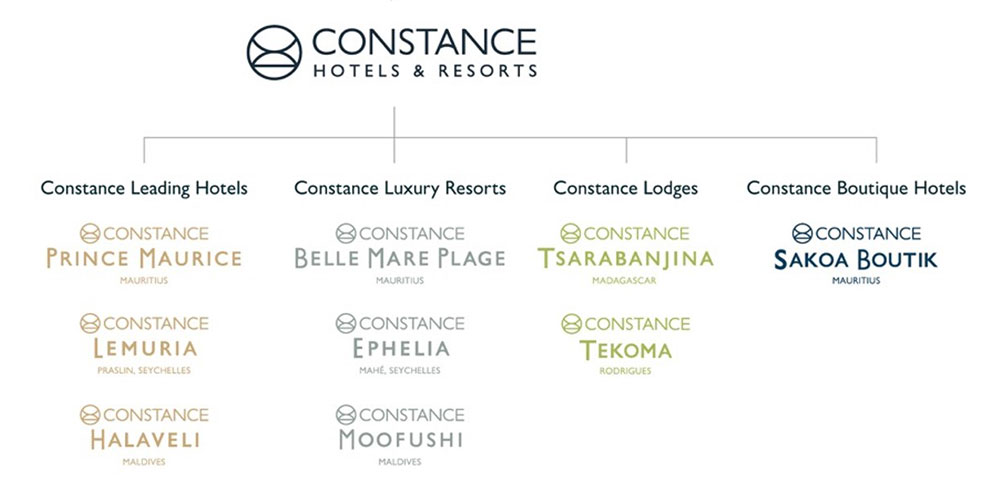Click the gold emblem above Prince Maurice
The image size is (1000, 500).
(x=90, y=233)
